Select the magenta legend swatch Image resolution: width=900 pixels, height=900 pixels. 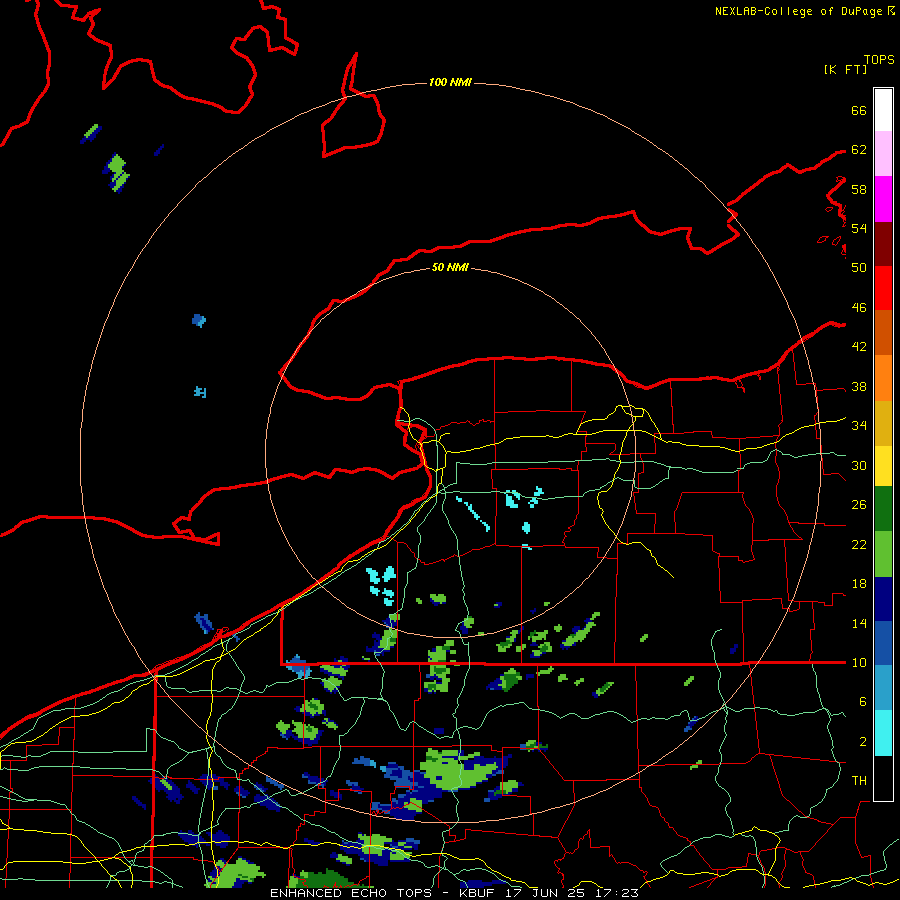(883, 199)
